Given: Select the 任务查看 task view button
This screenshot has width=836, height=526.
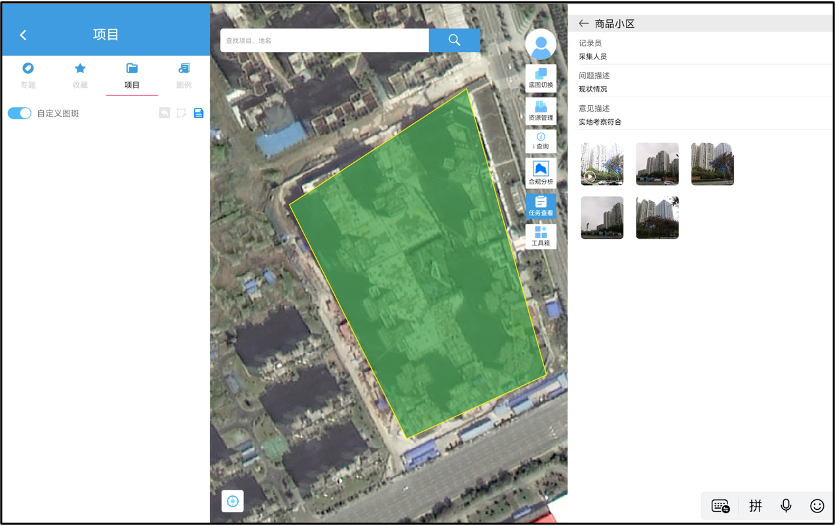Looking at the screenshot, I should [540, 206].
